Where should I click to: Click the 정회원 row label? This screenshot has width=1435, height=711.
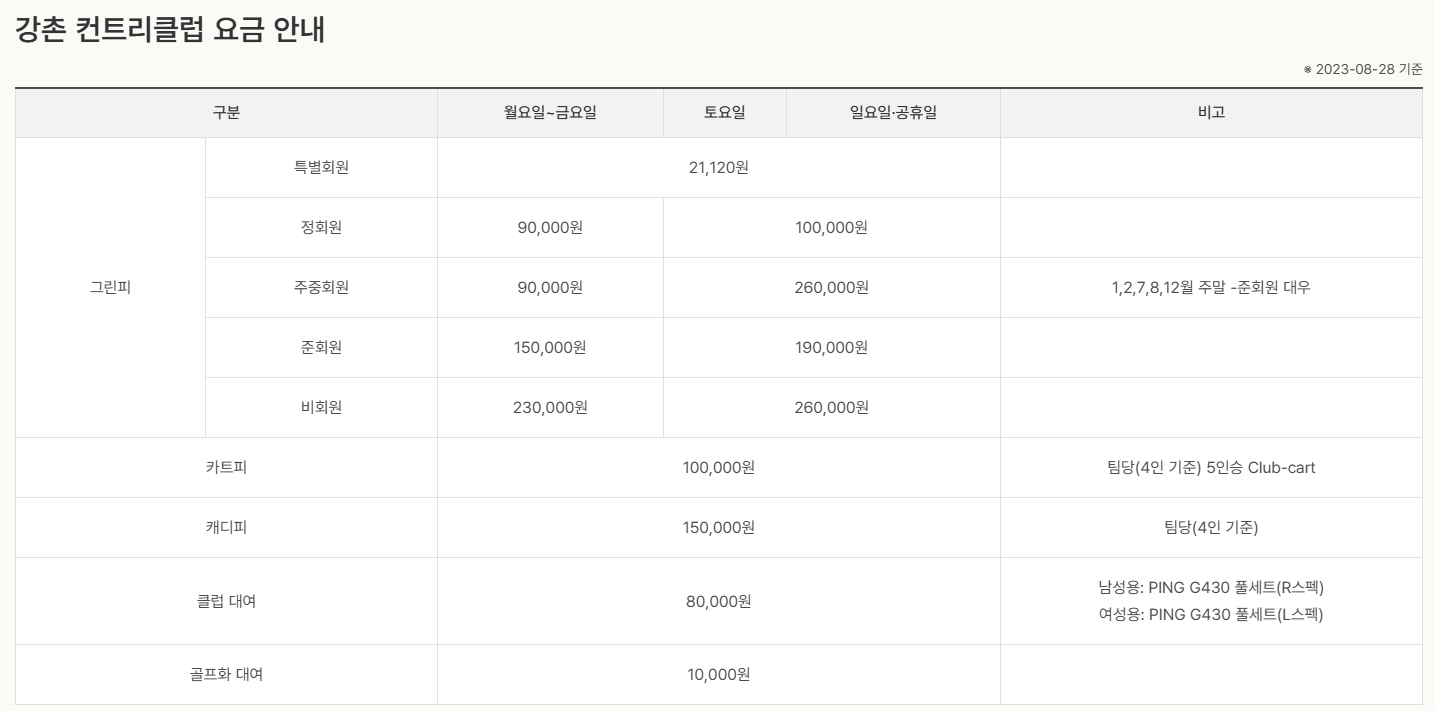321,228
